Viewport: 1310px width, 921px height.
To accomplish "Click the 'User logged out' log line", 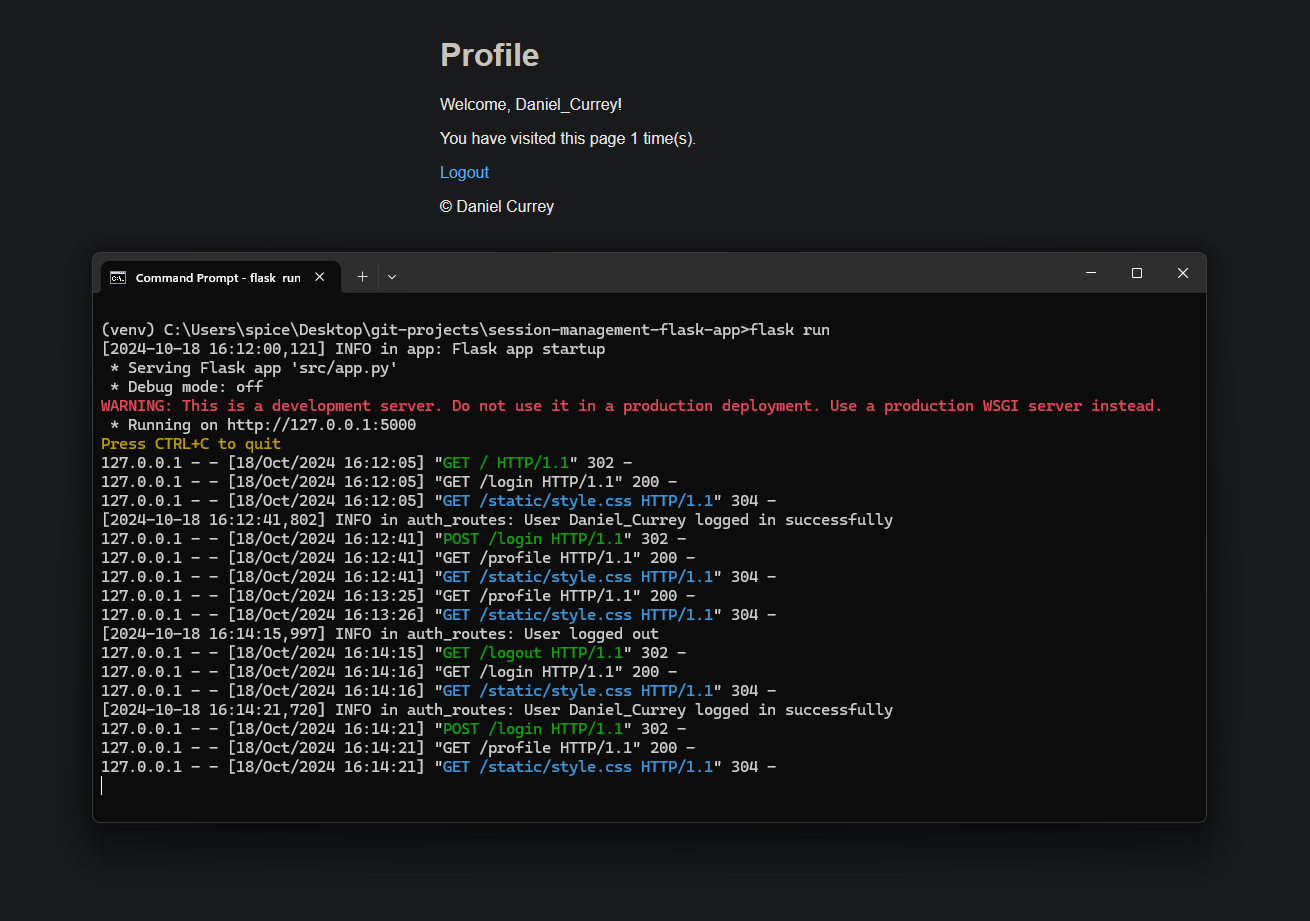I will click(380, 634).
